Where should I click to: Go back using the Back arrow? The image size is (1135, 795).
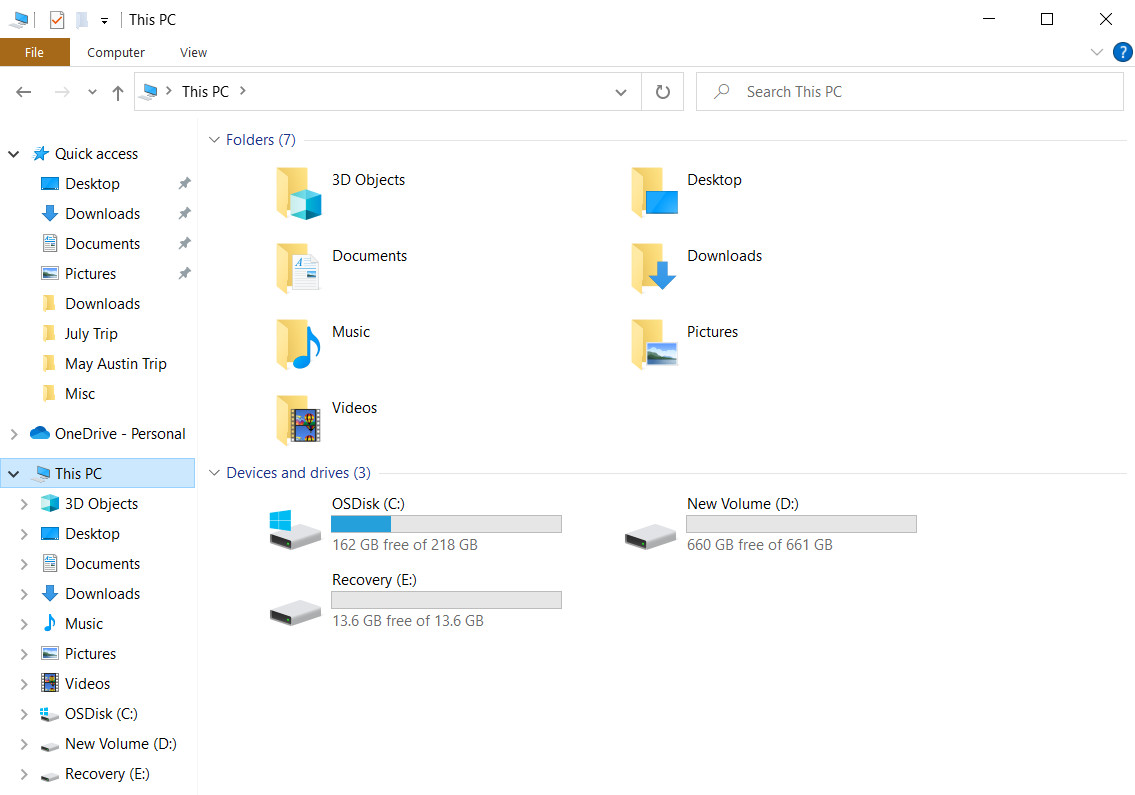pyautogui.click(x=24, y=92)
